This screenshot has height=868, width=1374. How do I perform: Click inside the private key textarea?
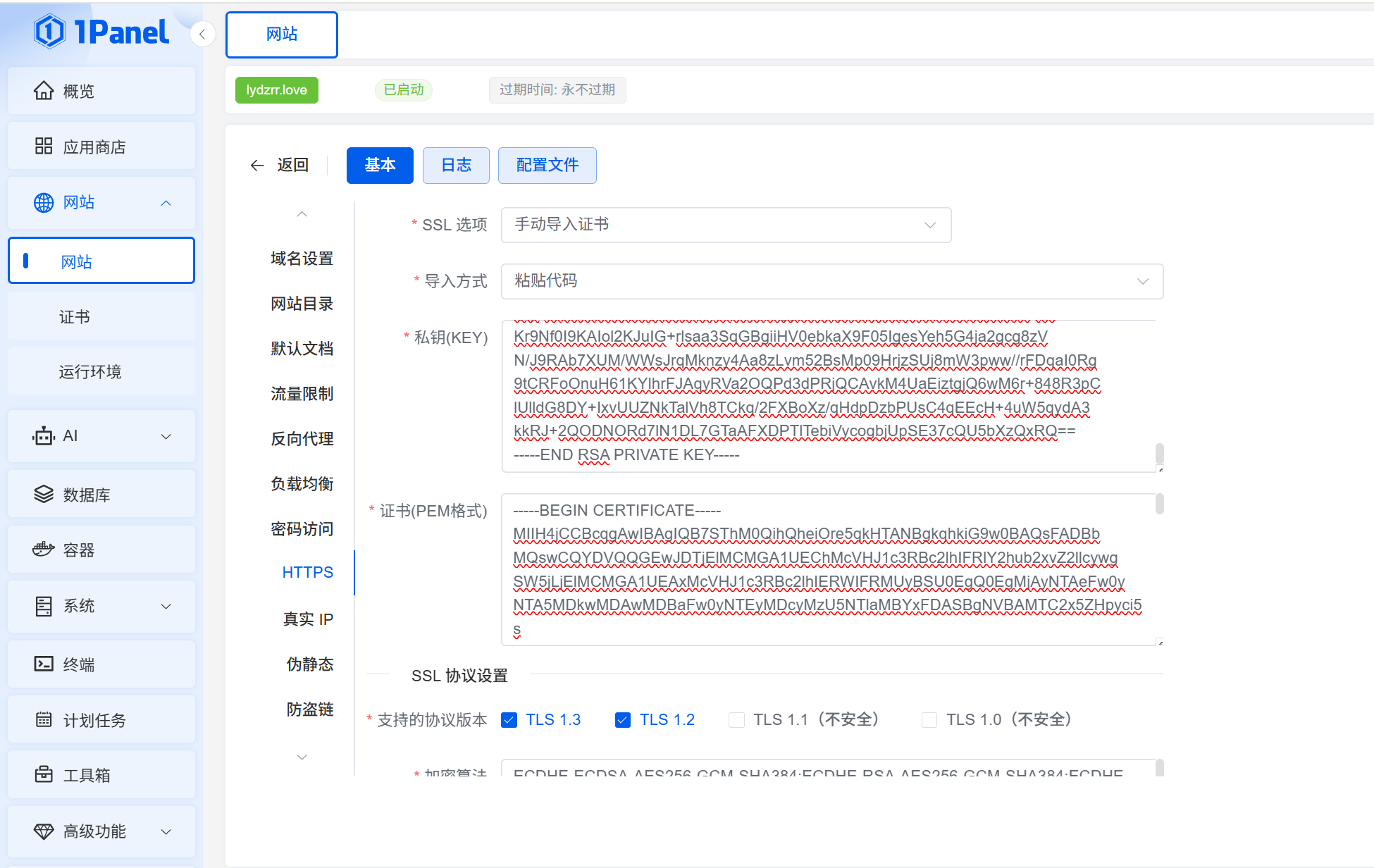pyautogui.click(x=828, y=396)
